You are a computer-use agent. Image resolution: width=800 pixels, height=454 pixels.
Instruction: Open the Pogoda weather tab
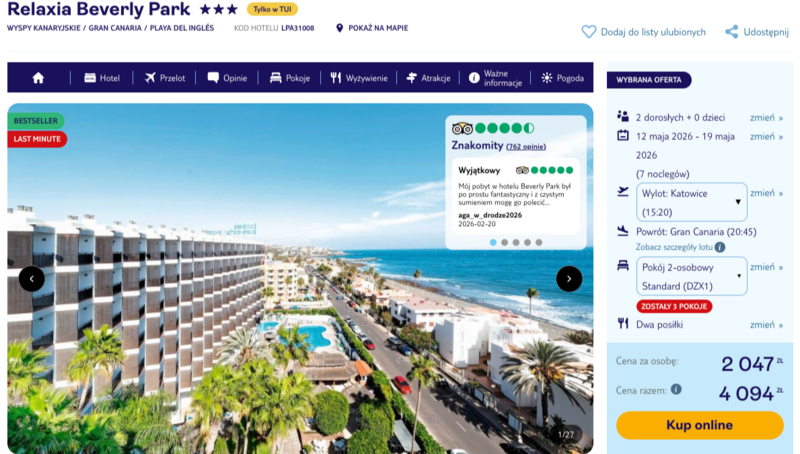[562, 78]
